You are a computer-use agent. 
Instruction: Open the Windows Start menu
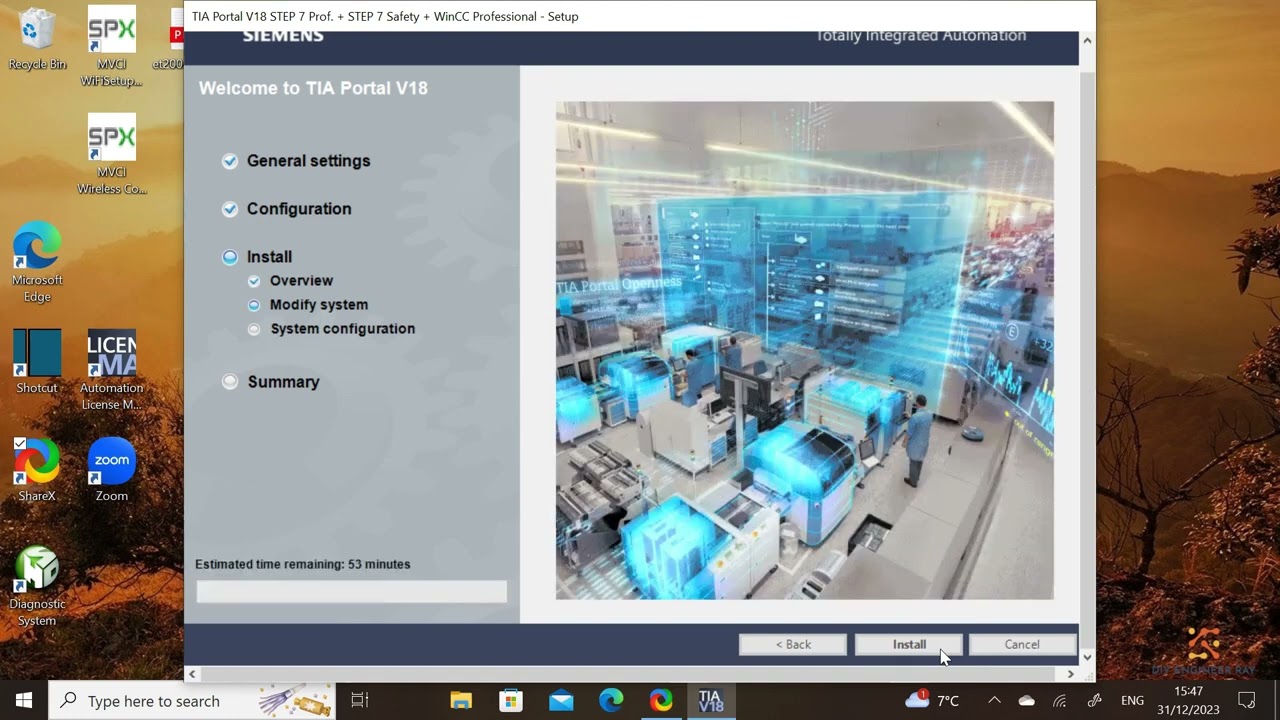[24, 701]
